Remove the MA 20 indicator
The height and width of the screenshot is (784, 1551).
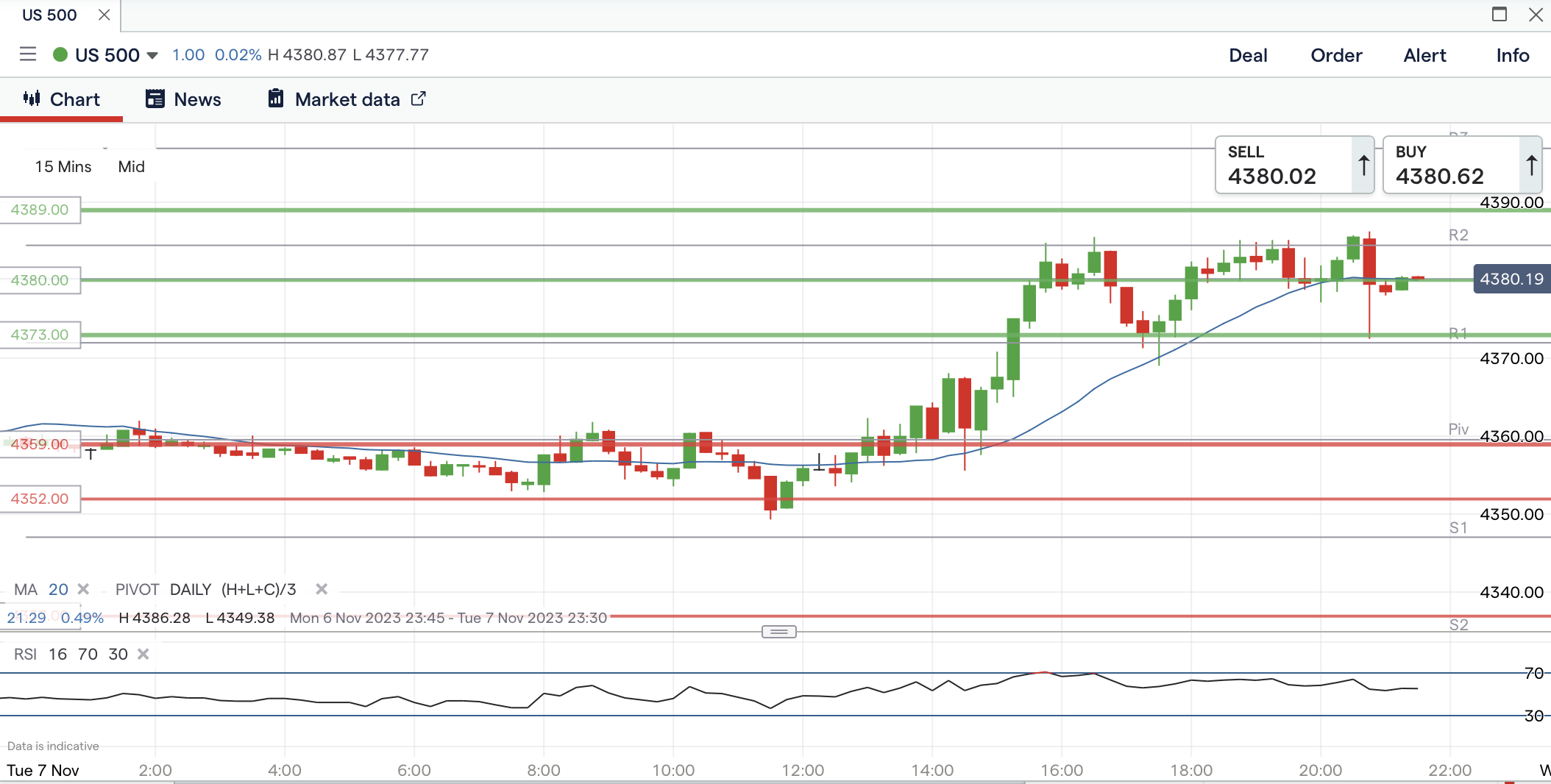[x=83, y=589]
